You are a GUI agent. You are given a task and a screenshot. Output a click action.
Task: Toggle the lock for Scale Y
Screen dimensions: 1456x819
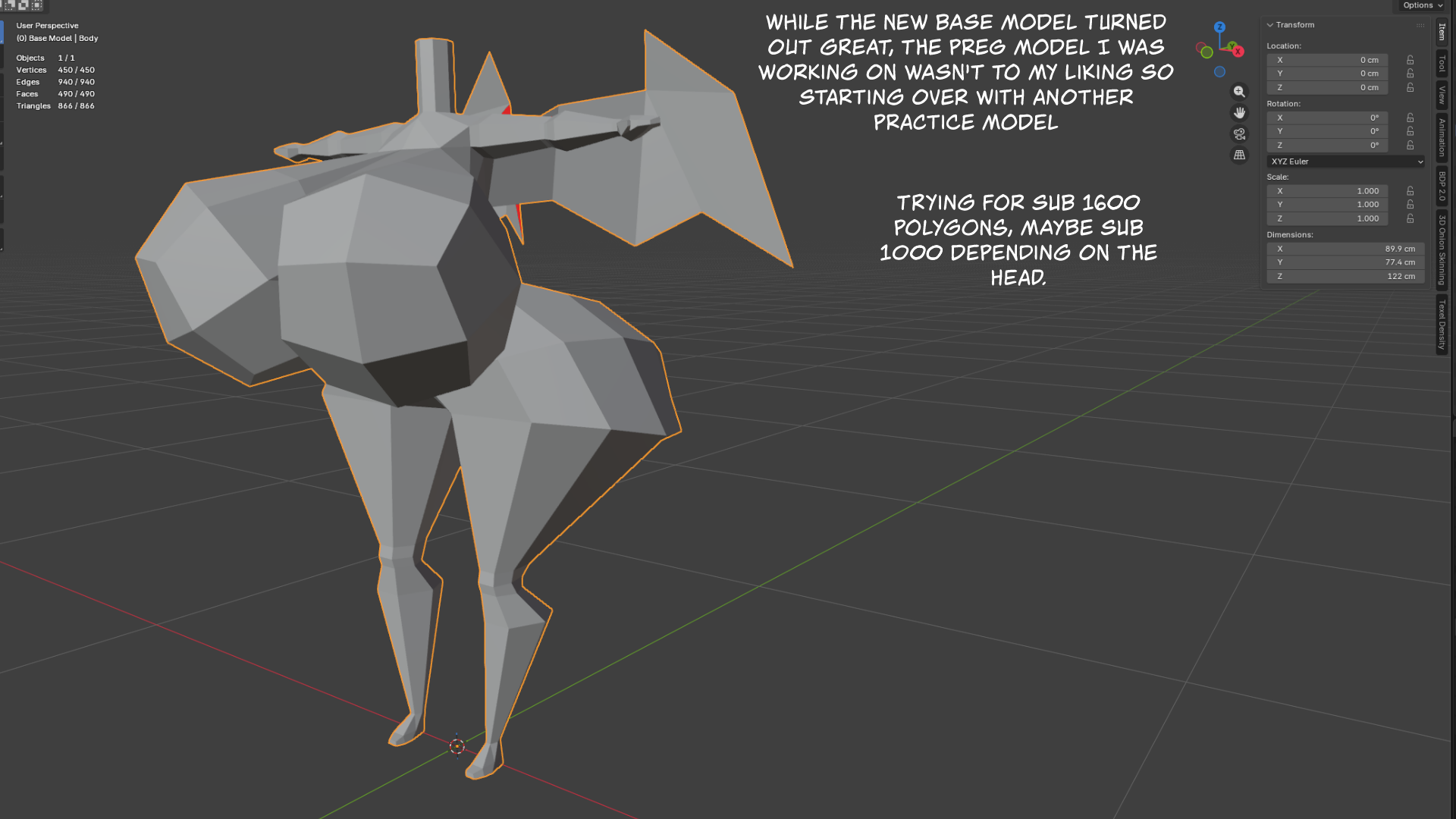click(x=1410, y=205)
